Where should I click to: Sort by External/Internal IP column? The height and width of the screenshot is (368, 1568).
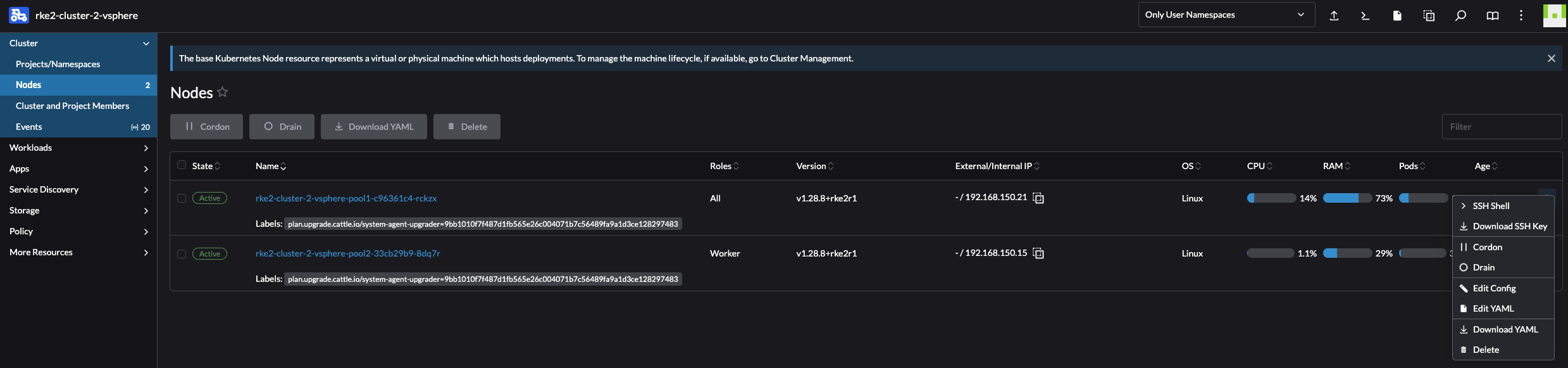997,166
